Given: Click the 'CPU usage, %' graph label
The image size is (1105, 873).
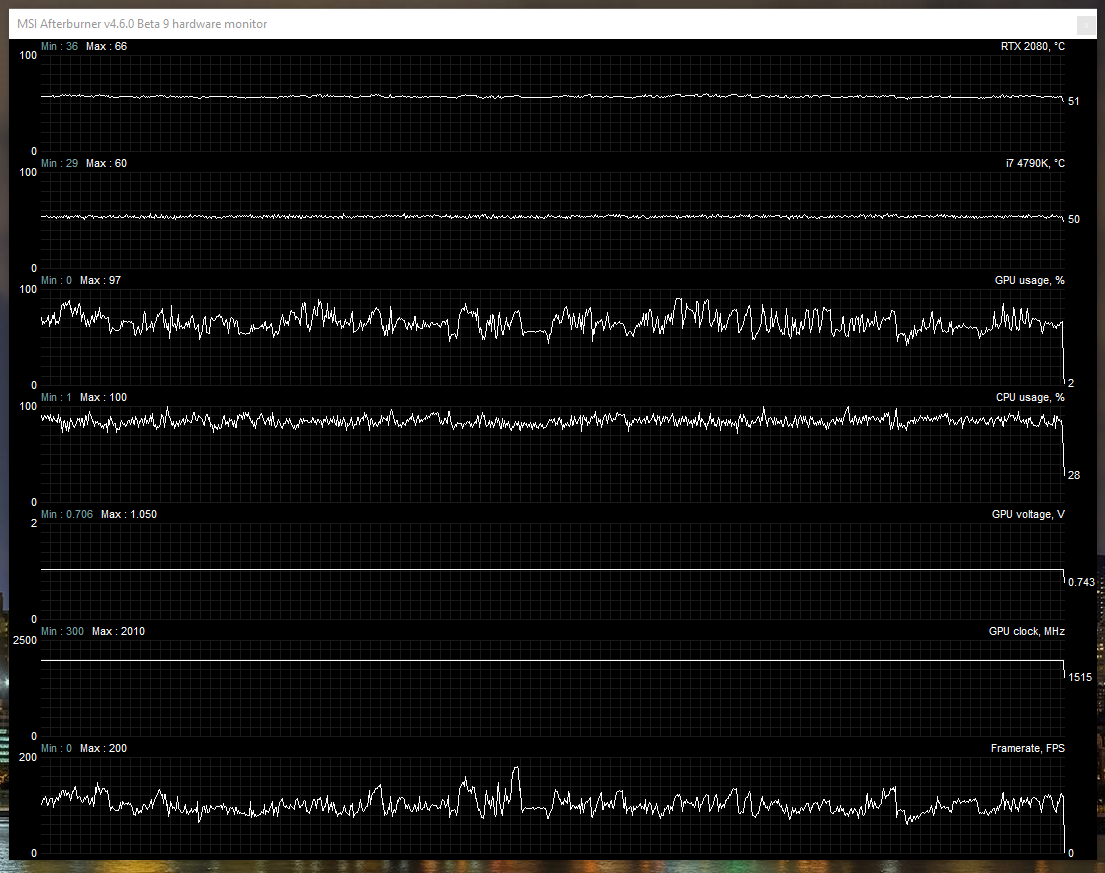Looking at the screenshot, I should click(1030, 397).
